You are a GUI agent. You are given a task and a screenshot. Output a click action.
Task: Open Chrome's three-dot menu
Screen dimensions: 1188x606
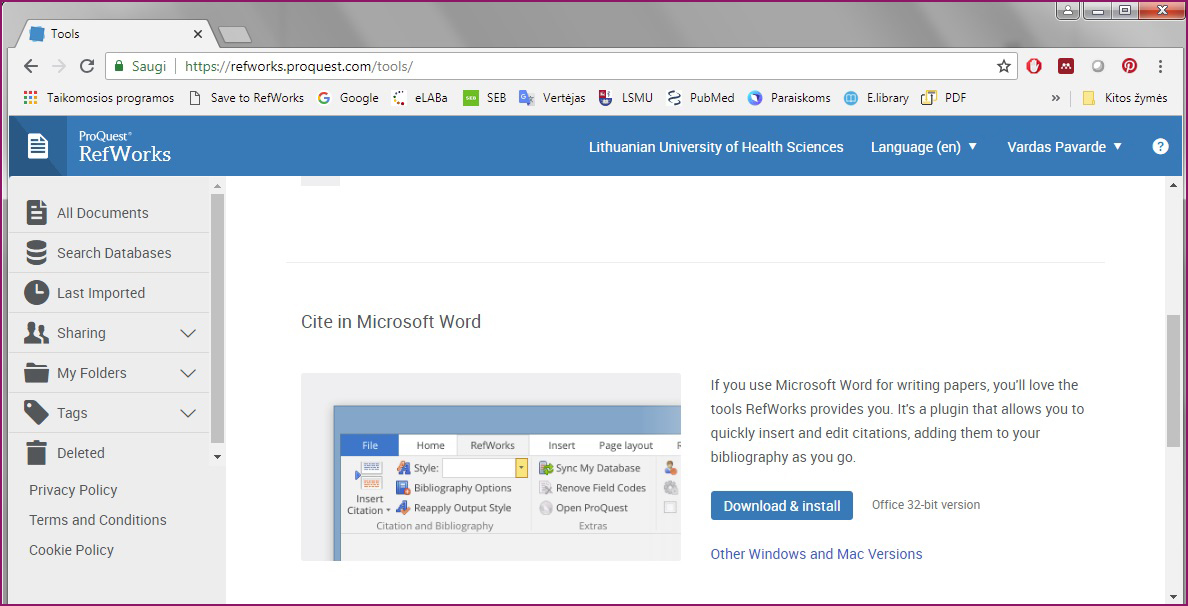tap(1160, 66)
